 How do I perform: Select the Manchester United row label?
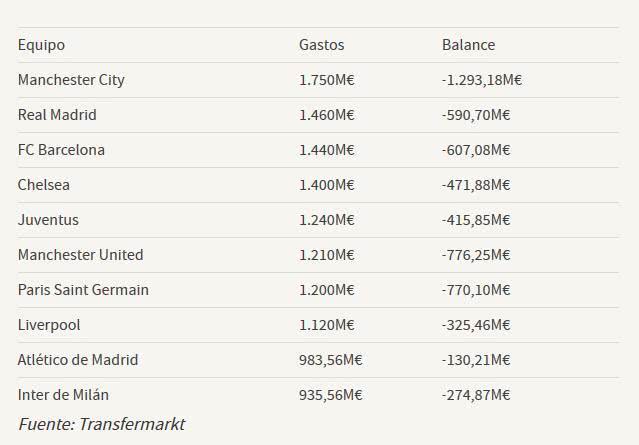(x=80, y=255)
